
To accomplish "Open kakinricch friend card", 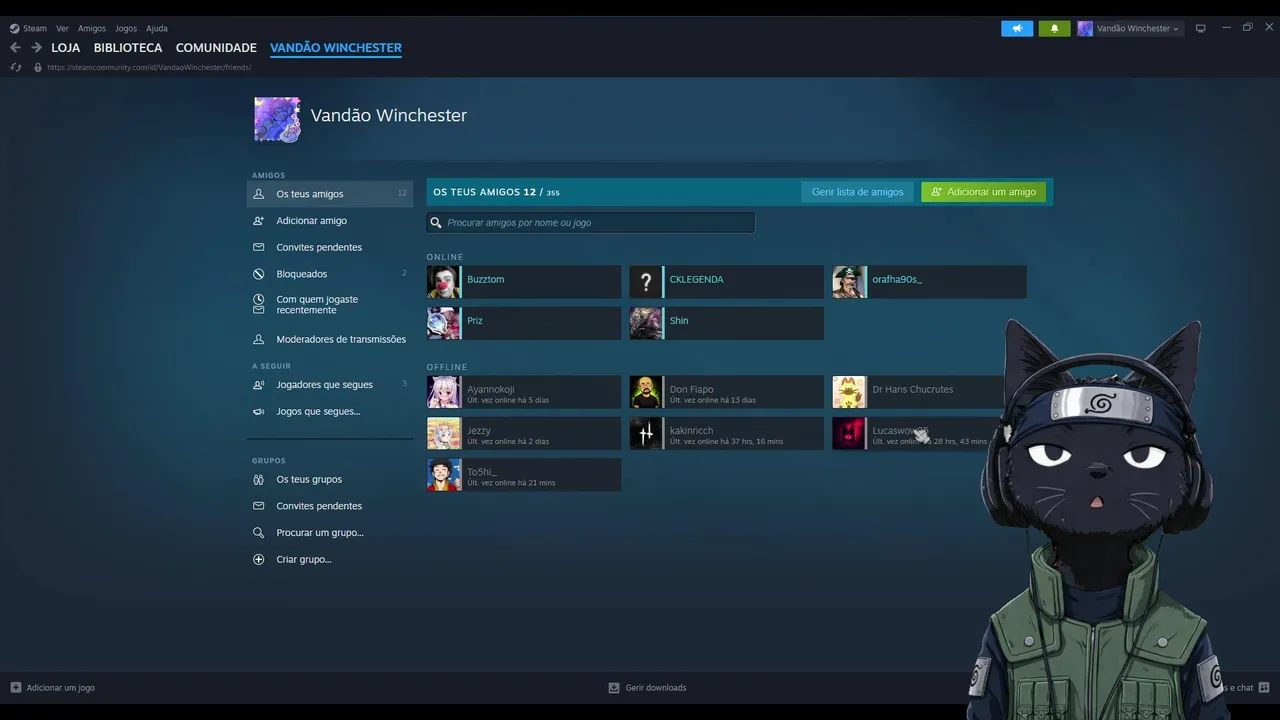I will (x=727, y=433).
